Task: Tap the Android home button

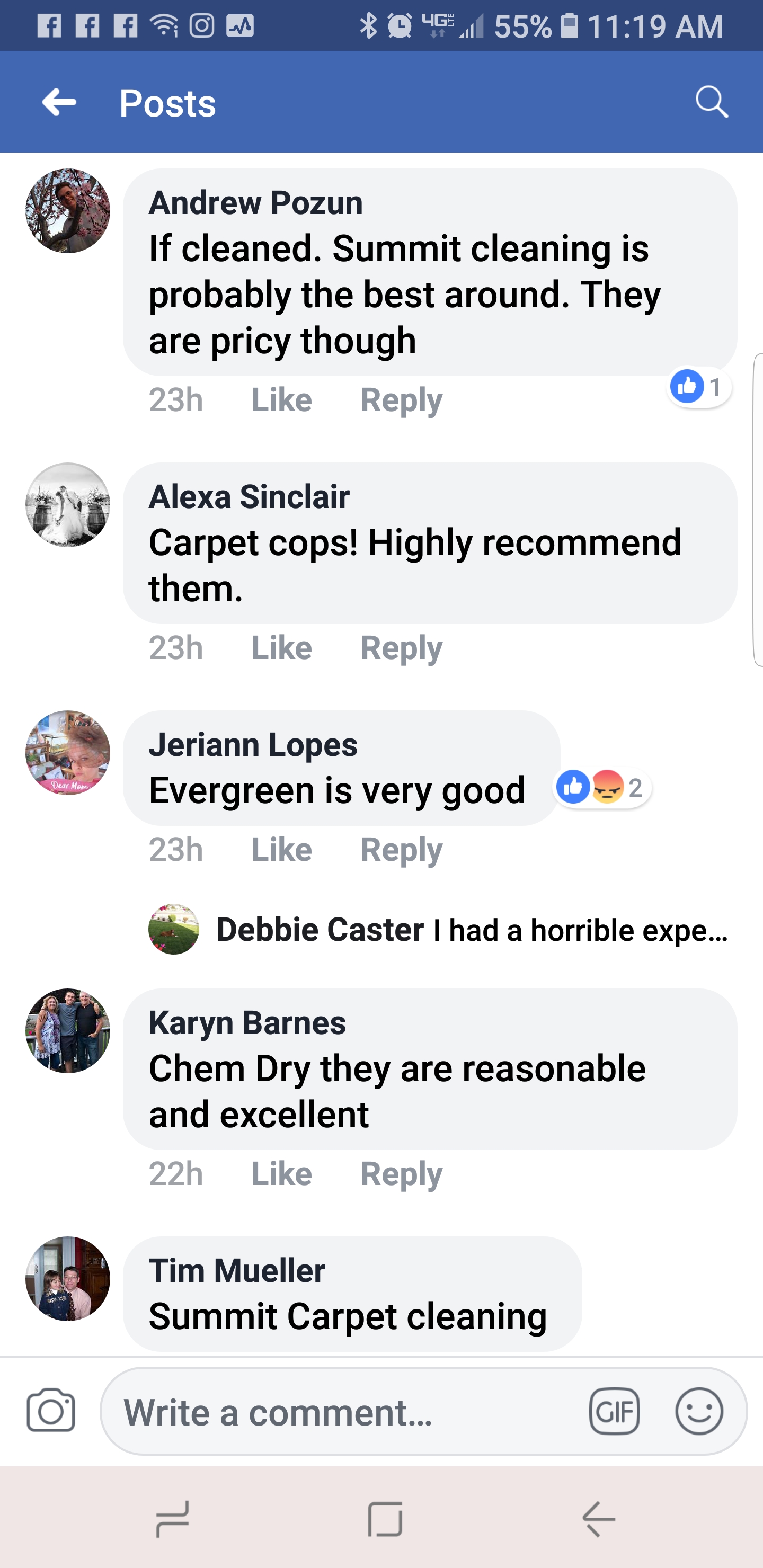Action: tap(385, 1519)
